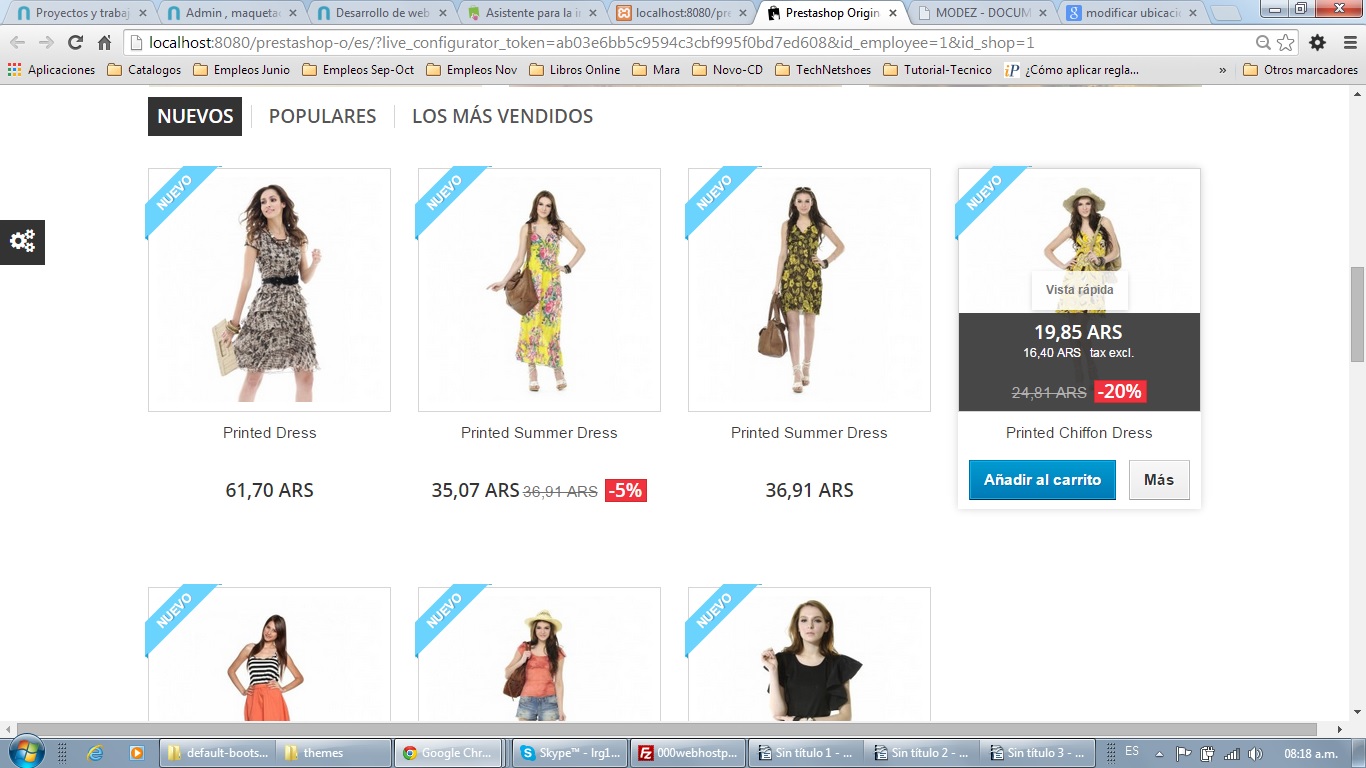This screenshot has width=1366, height=768.
Task: Switch to the LOS MÁS VENDIDOS tab
Action: (x=502, y=116)
